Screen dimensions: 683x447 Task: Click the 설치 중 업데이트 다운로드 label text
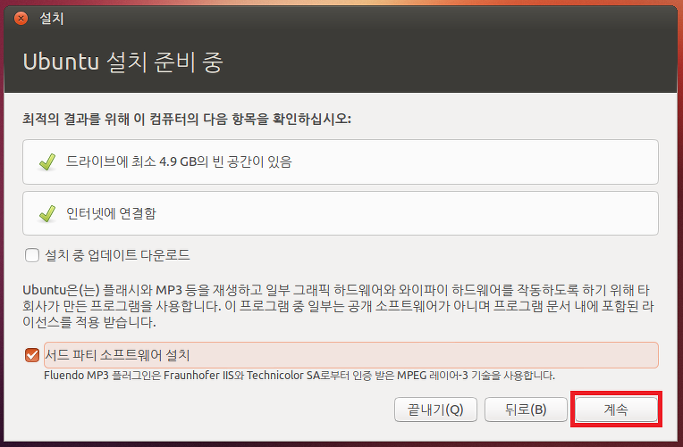coord(117,255)
